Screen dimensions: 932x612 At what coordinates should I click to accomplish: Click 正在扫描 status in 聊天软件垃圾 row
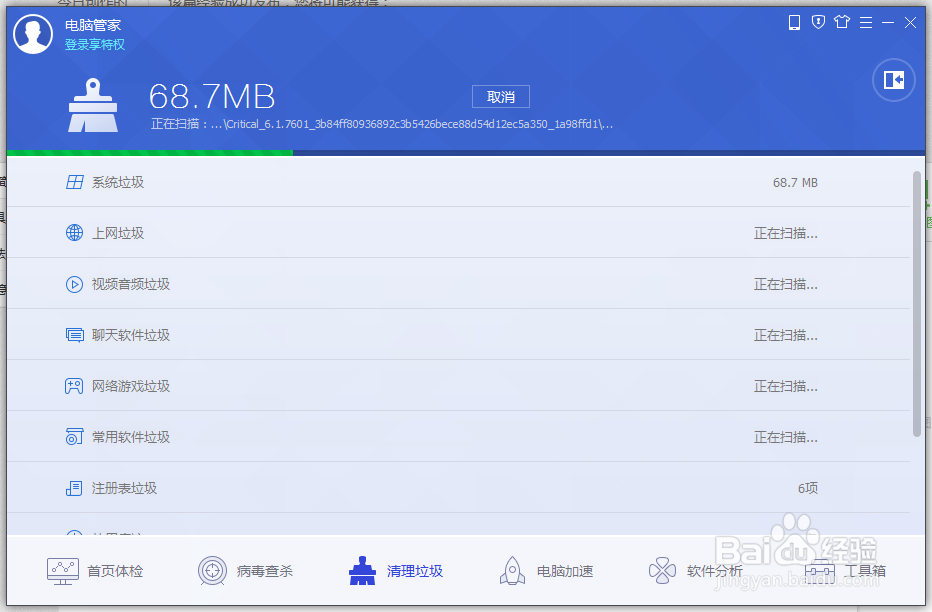pos(786,336)
